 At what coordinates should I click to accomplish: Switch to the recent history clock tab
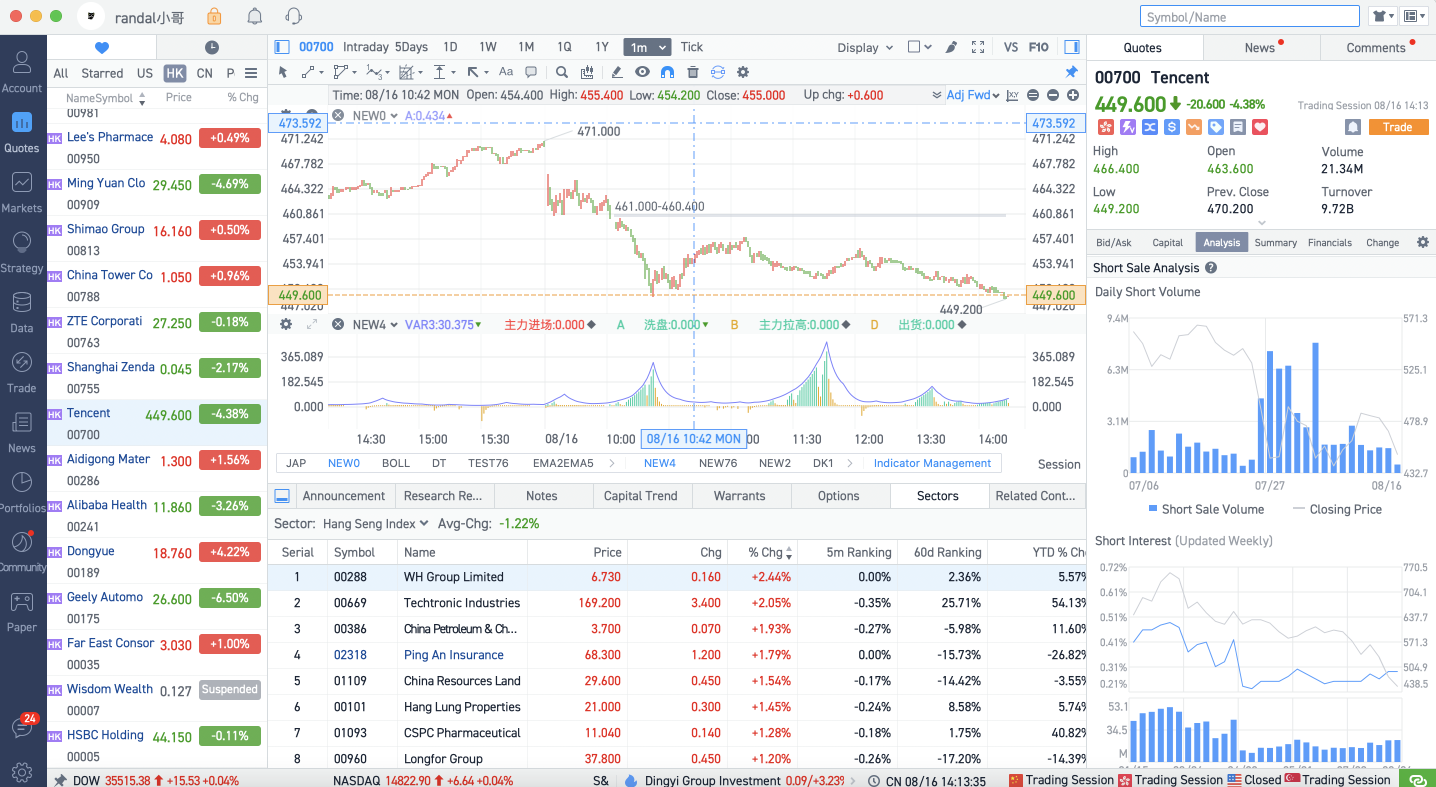(x=212, y=47)
